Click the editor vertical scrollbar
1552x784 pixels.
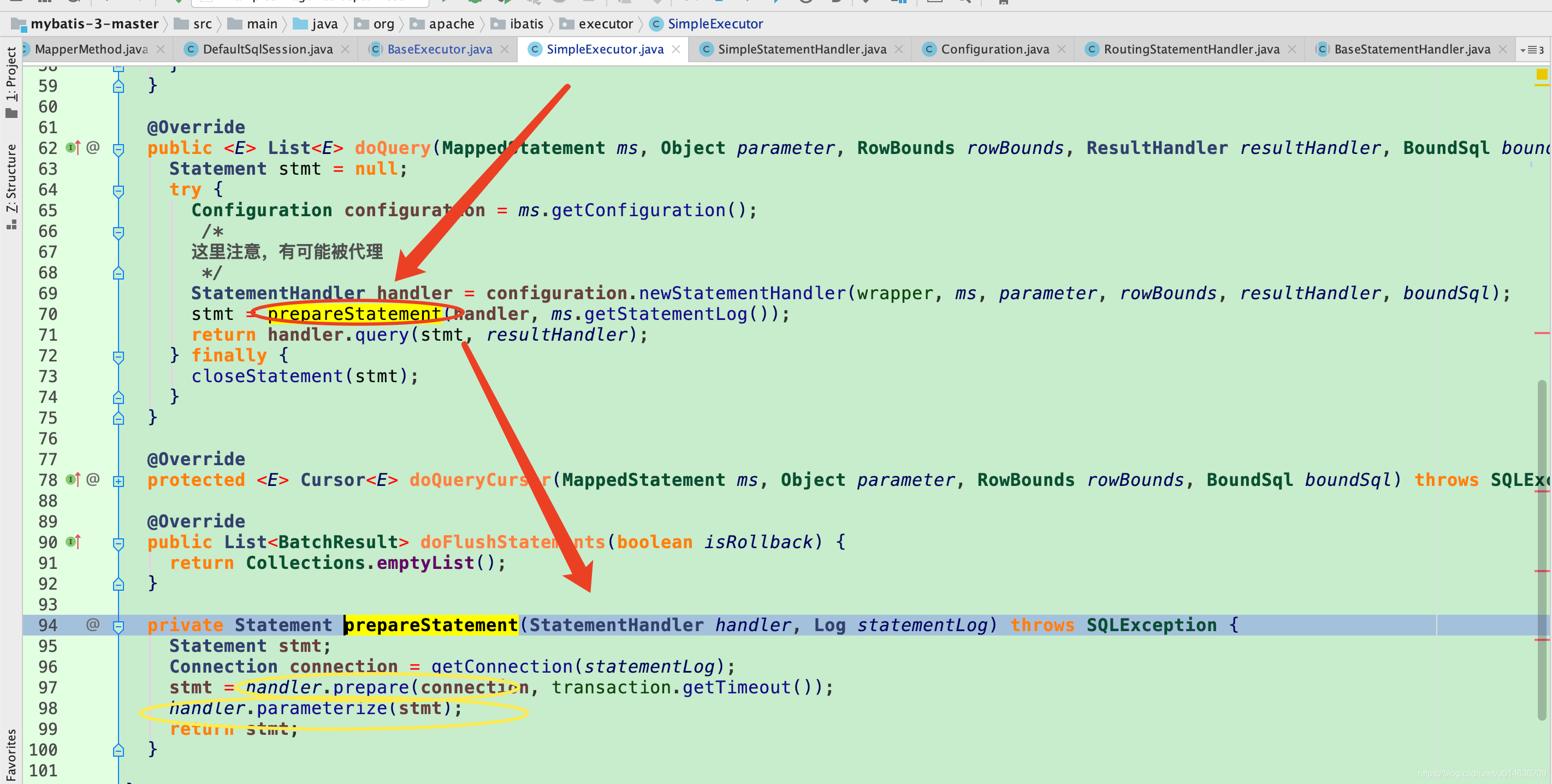point(1542,549)
